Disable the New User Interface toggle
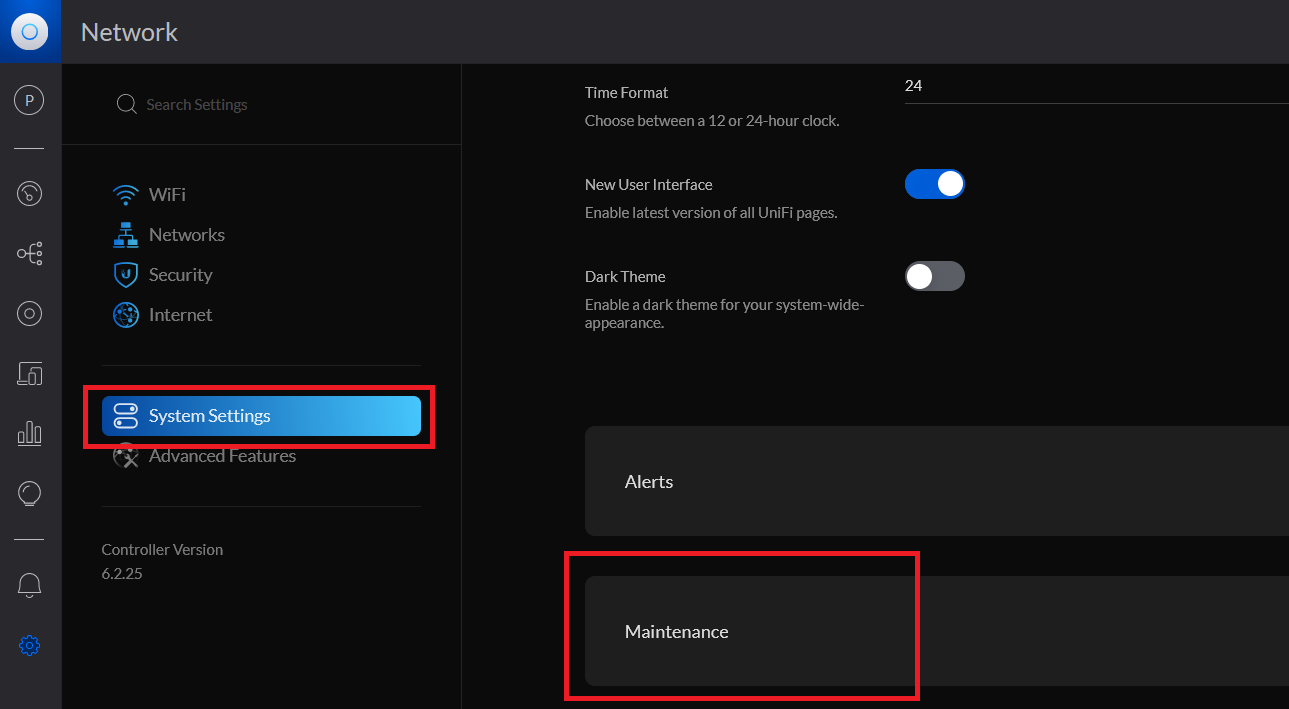This screenshot has width=1289, height=709. click(x=934, y=184)
